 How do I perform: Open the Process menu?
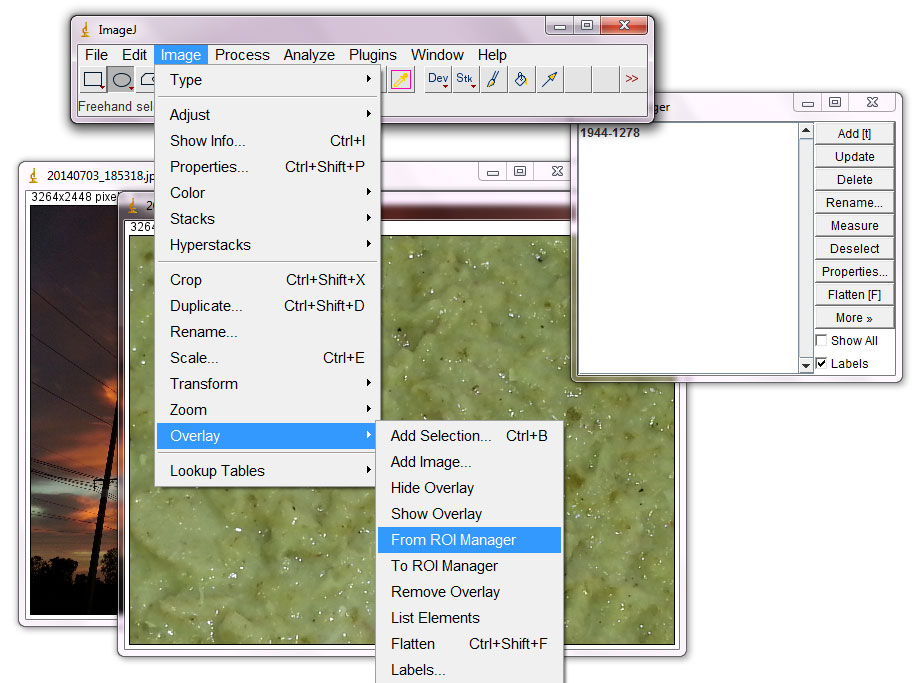tap(241, 55)
